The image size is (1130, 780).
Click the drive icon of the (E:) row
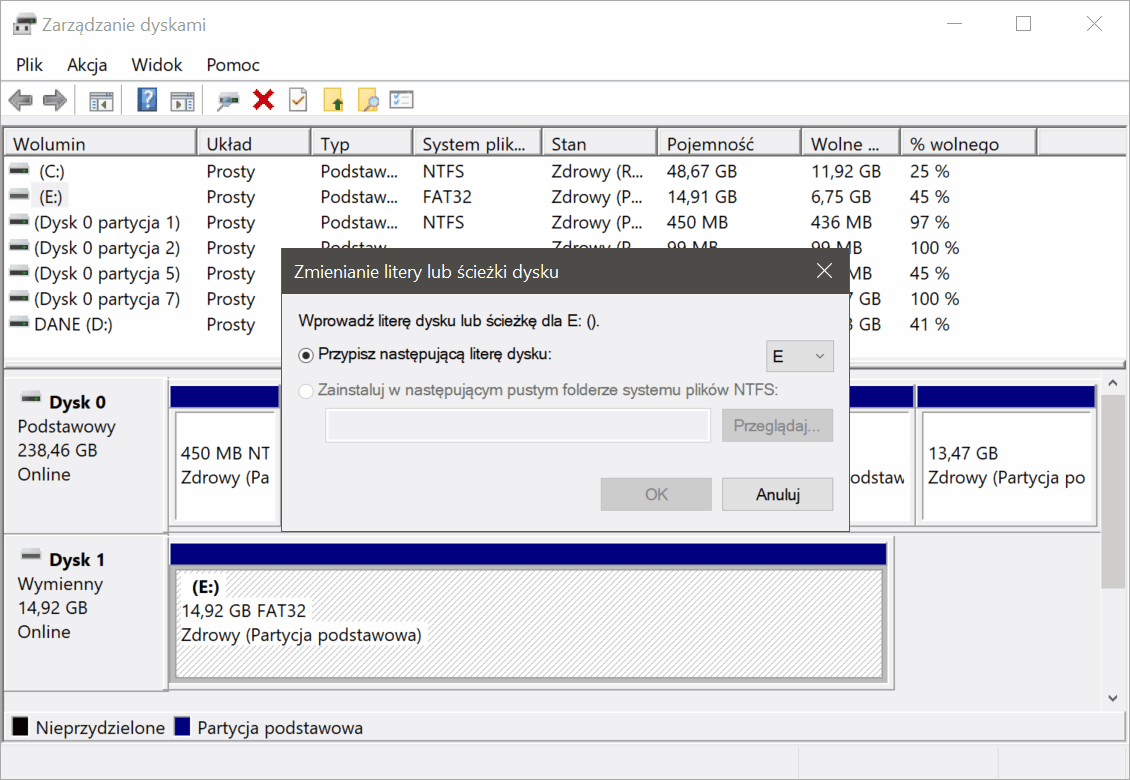[19, 195]
